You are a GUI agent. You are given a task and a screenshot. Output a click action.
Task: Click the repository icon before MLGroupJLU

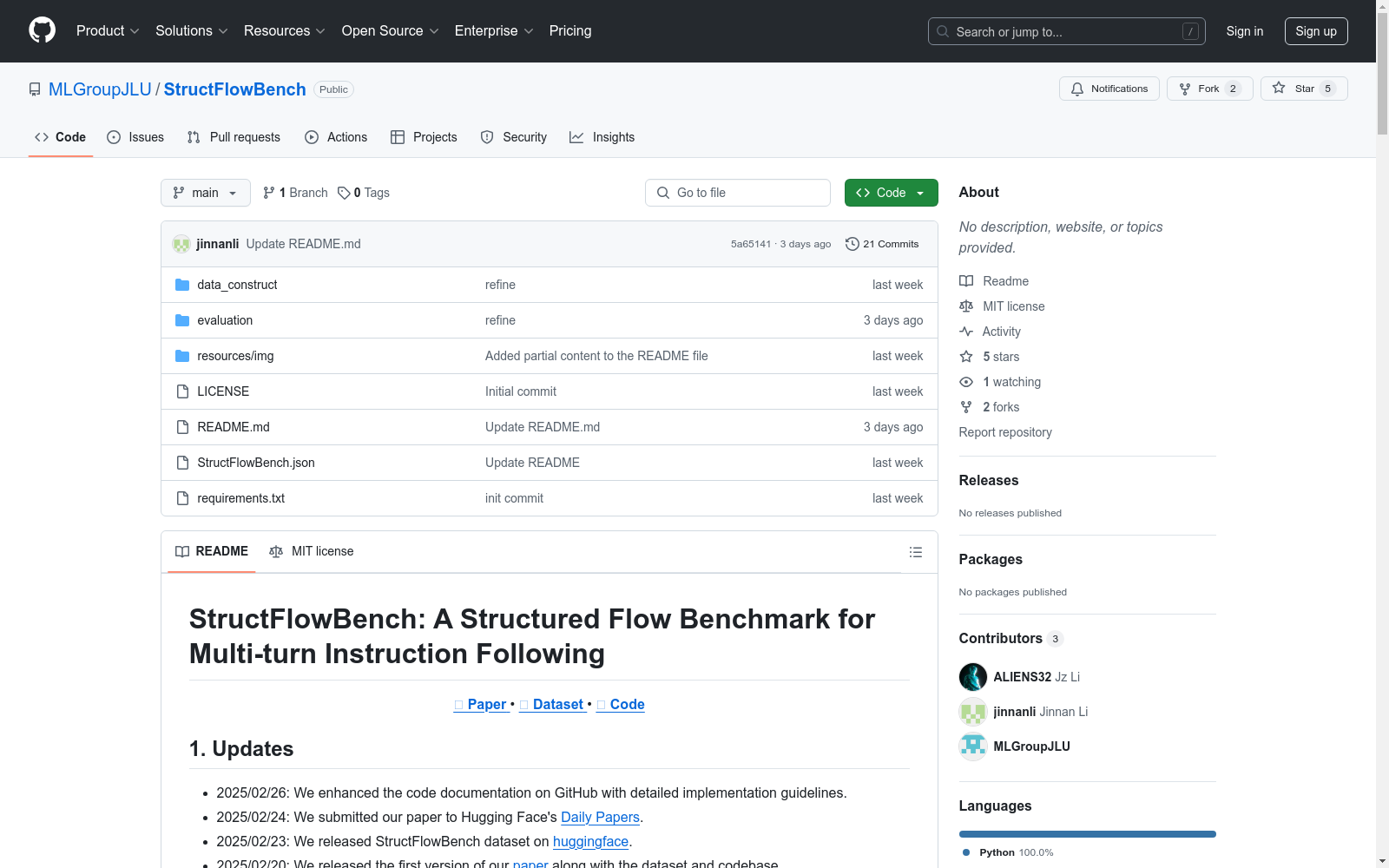pos(35,89)
